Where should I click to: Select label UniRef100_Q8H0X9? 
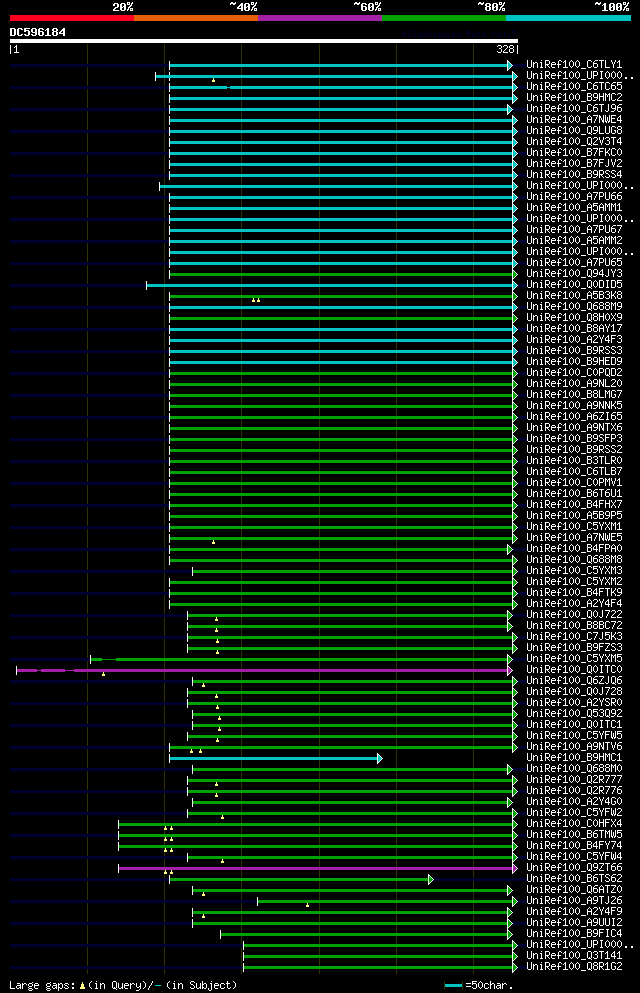point(574,318)
